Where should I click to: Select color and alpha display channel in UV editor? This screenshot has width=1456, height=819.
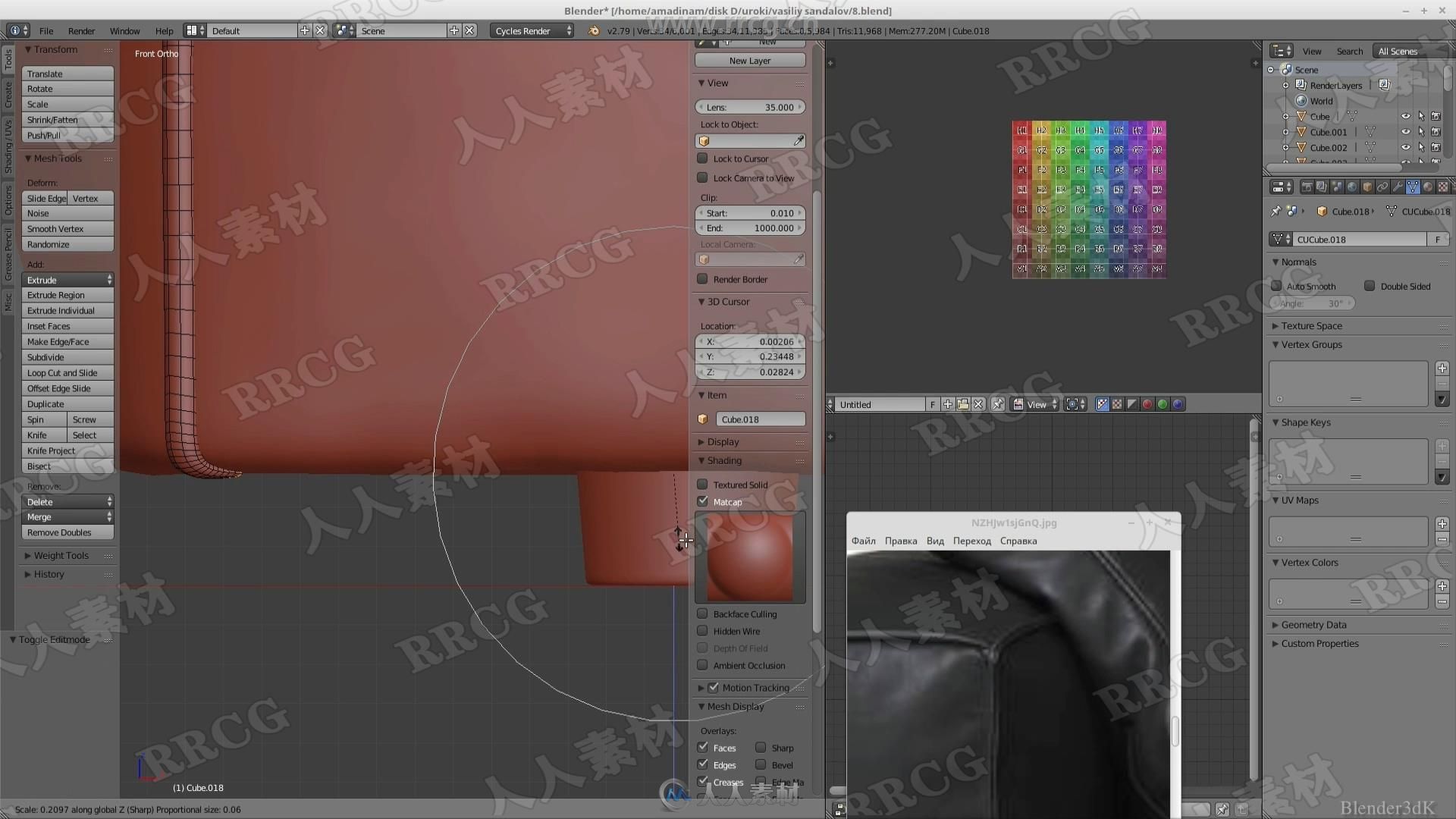pos(1102,404)
